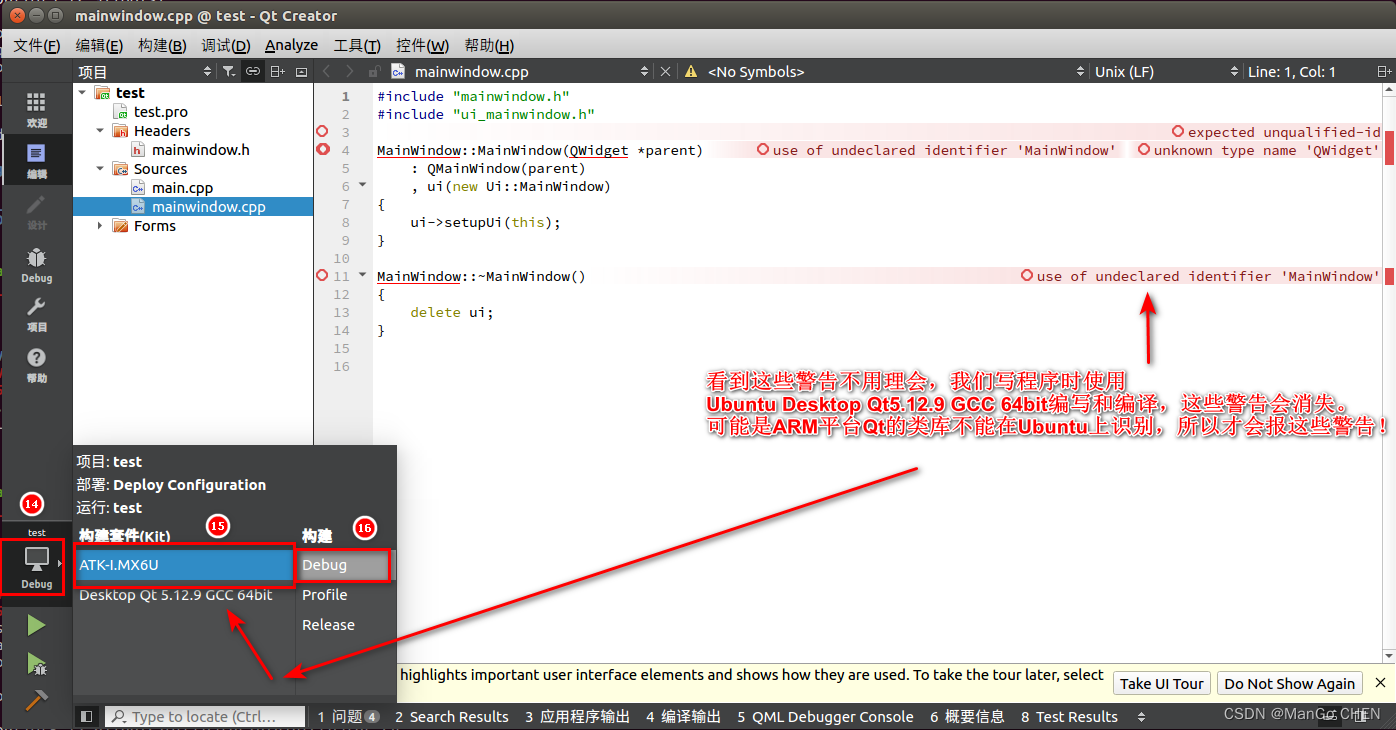Collapse the Headers folder
Viewport: 1396px width, 730px height.
tap(100, 131)
